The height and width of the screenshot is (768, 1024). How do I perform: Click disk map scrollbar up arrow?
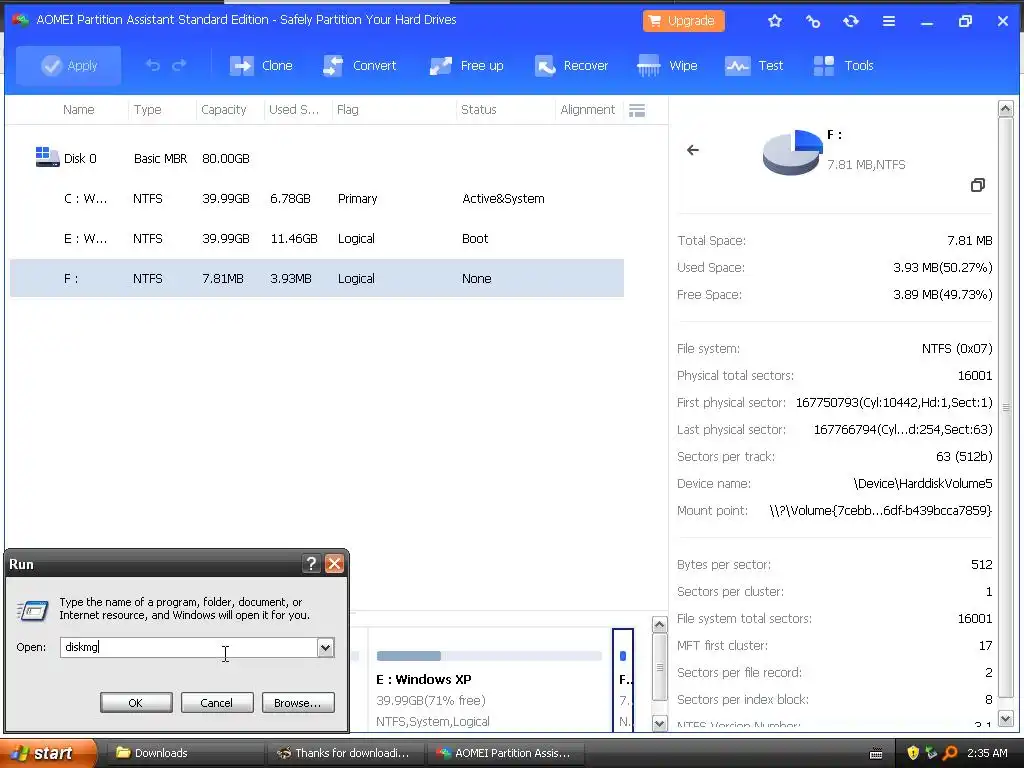point(660,625)
